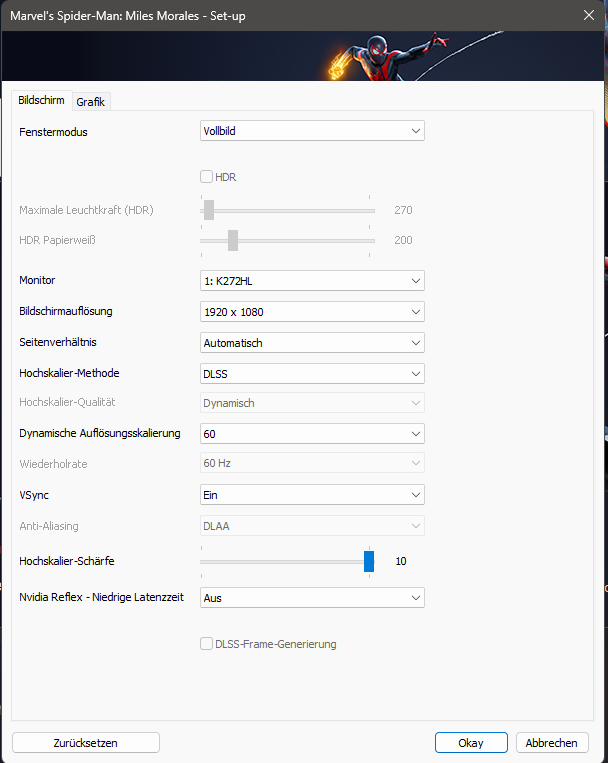
Task: Expand the Dynamische Auflösungsskalierung dropdown
Action: [x=312, y=434]
